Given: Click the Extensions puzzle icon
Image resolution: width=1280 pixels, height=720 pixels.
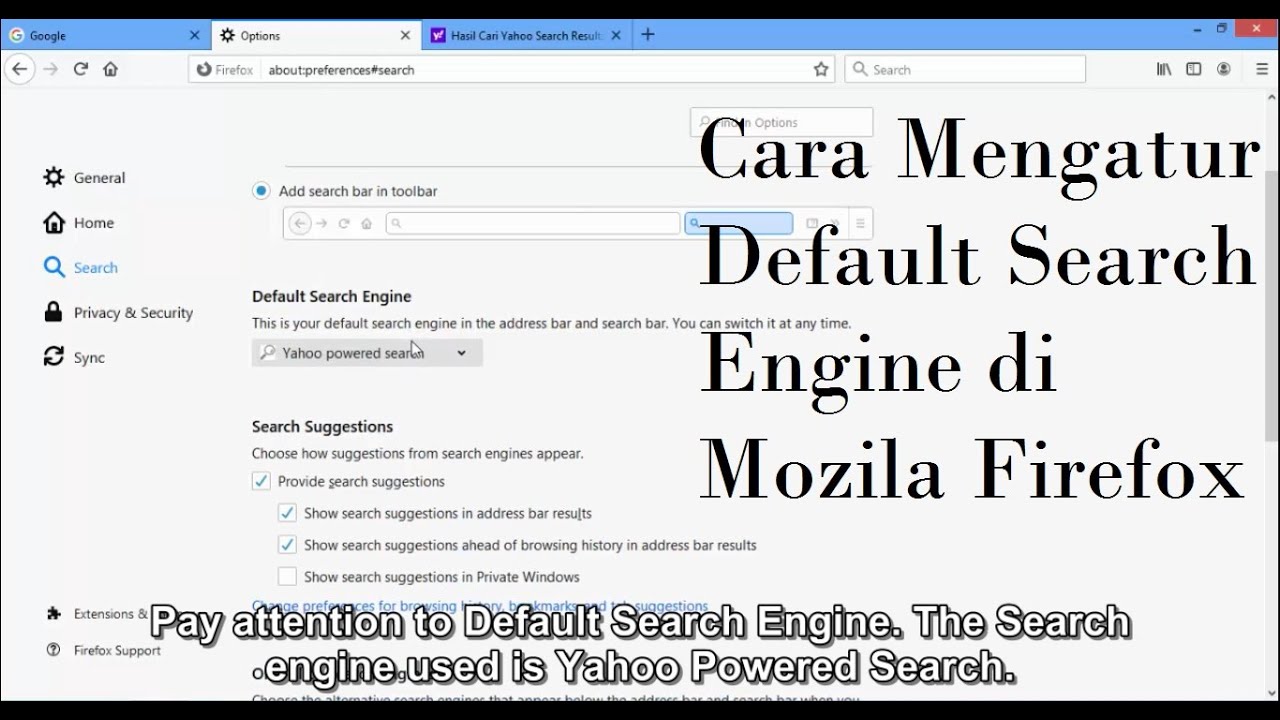Looking at the screenshot, I should (54, 613).
